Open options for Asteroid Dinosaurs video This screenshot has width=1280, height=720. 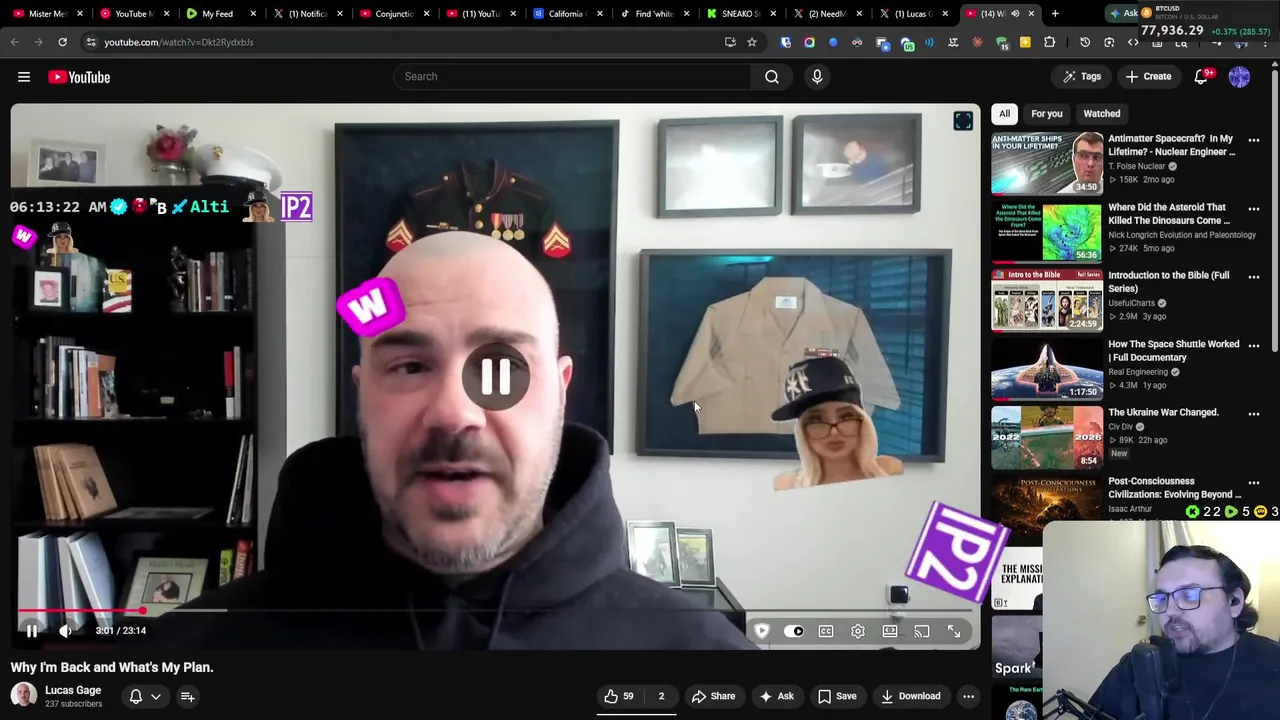click(x=1254, y=209)
